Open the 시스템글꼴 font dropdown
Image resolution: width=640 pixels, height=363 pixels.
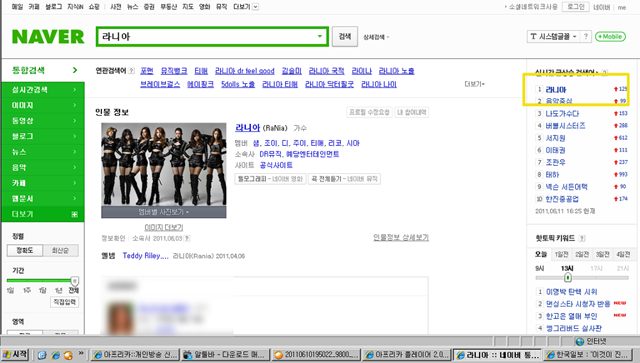coord(553,36)
